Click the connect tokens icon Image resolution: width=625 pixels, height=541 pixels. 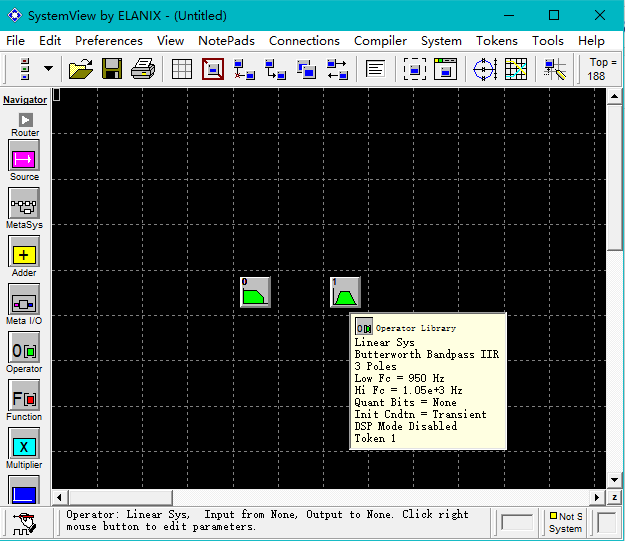(x=275, y=69)
